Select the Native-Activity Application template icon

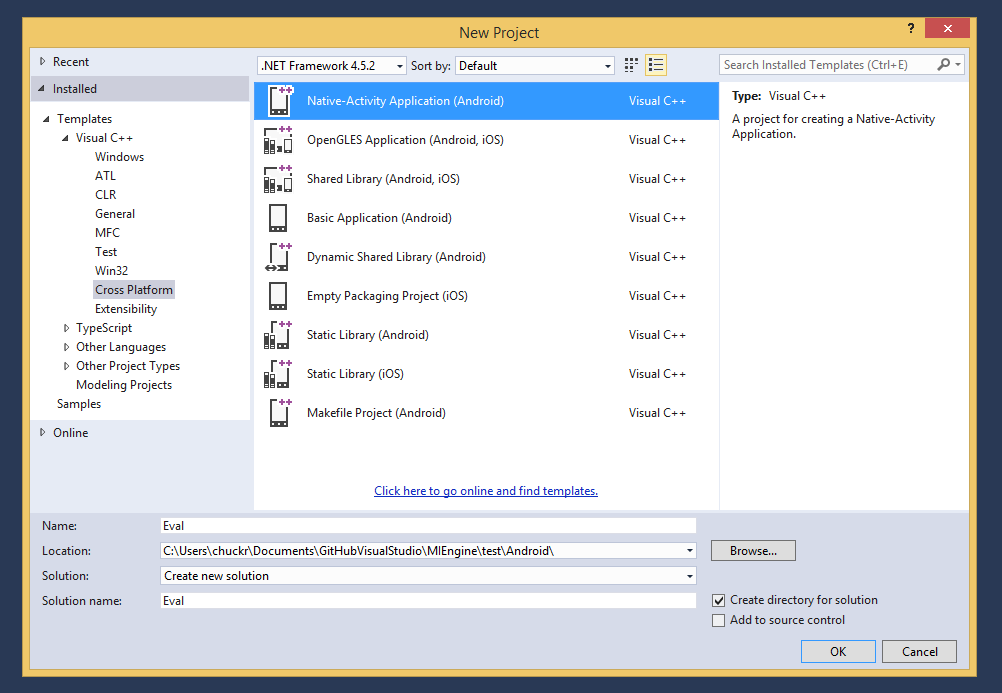tap(278, 101)
